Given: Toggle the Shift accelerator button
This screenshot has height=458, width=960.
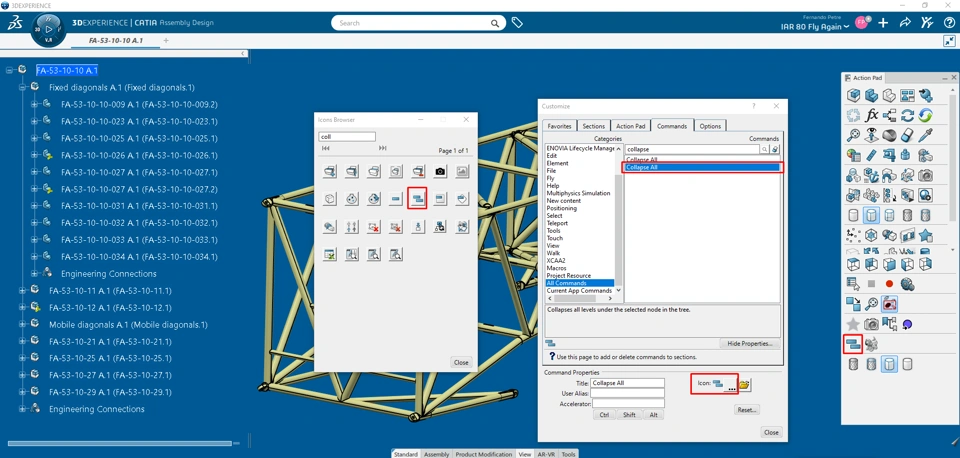Looking at the screenshot, I should [629, 415].
